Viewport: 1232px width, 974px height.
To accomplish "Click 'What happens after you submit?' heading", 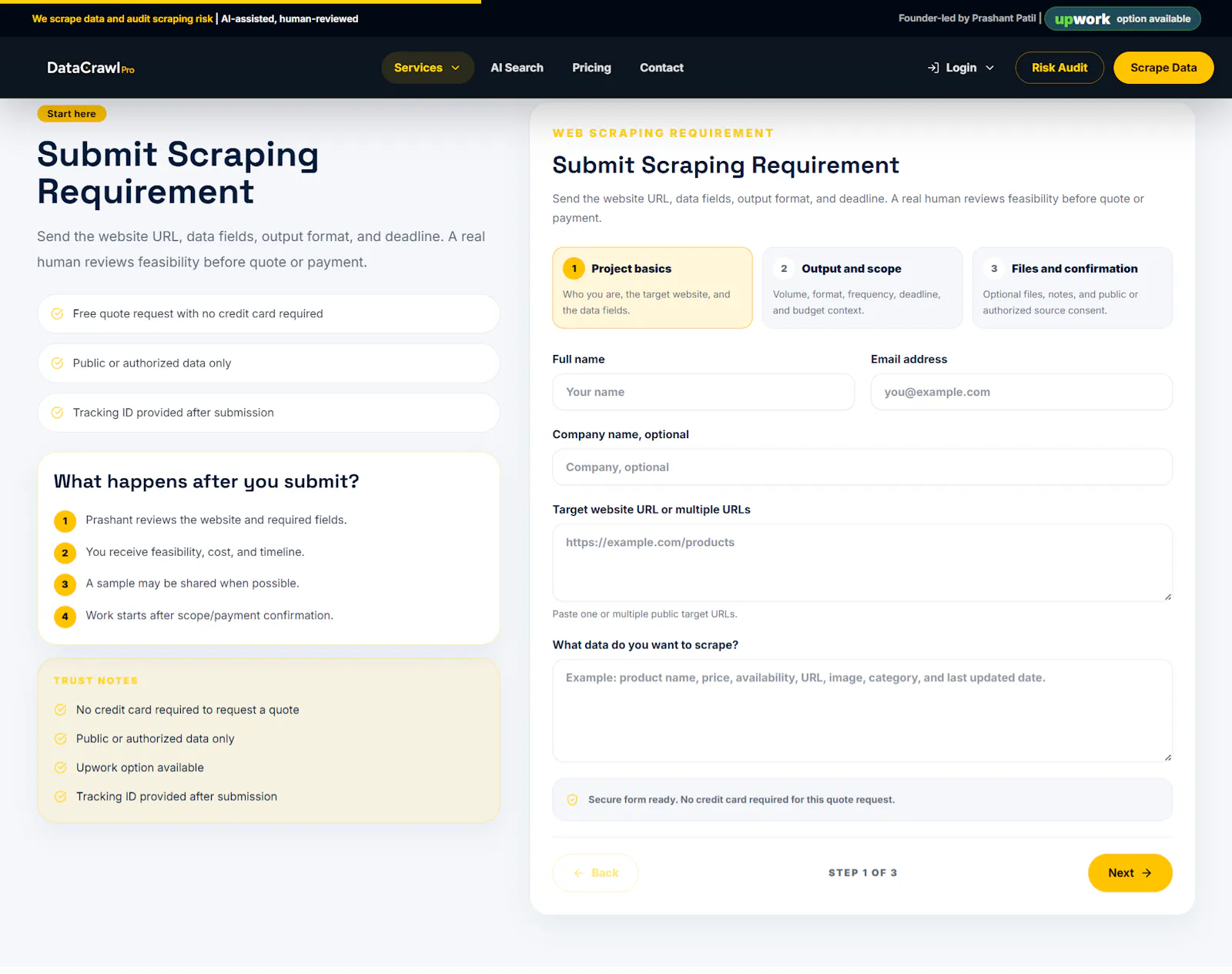I will tap(206, 482).
